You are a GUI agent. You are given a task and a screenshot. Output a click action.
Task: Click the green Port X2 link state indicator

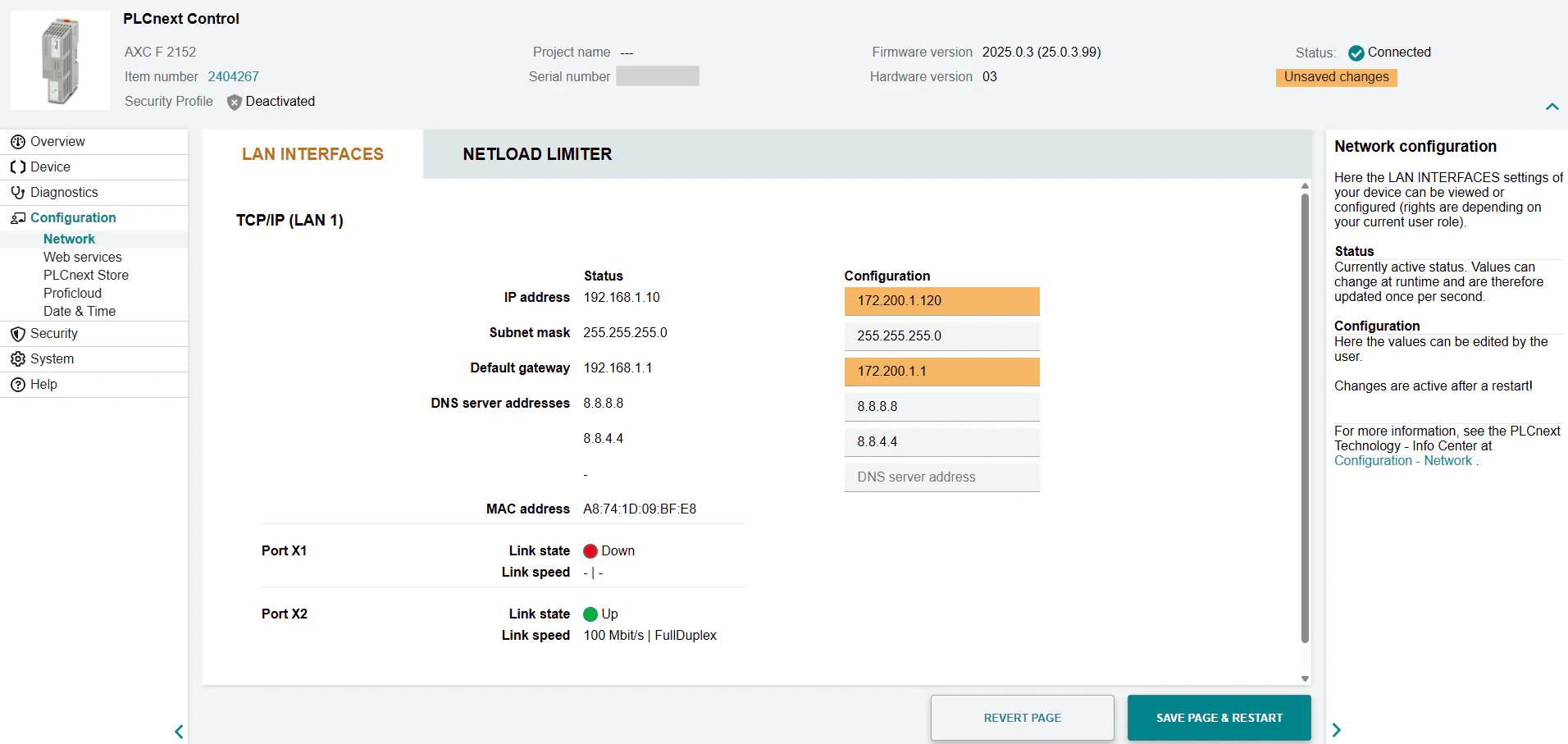point(590,614)
